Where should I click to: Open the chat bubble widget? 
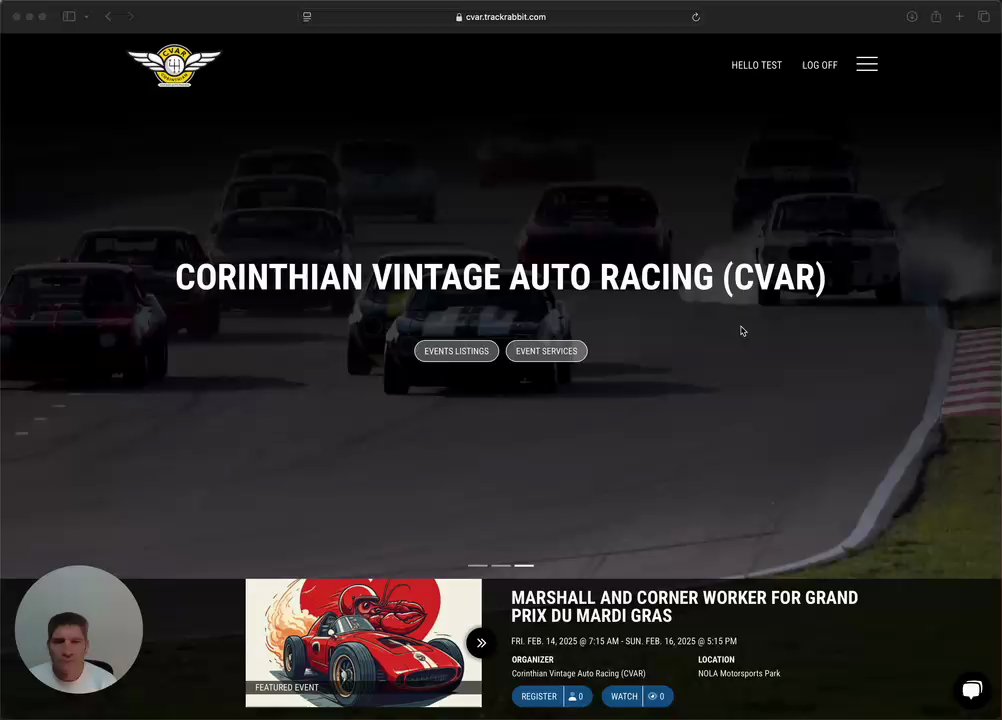point(972,689)
